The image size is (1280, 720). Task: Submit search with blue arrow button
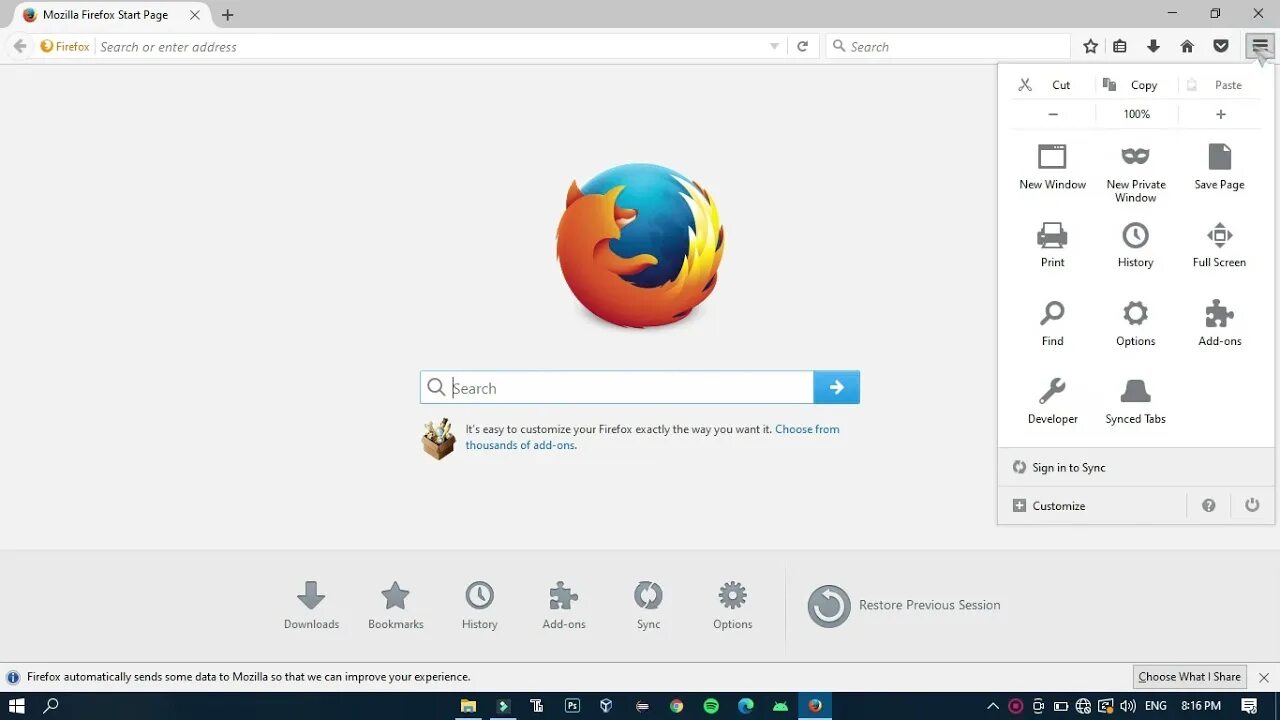[x=837, y=388]
